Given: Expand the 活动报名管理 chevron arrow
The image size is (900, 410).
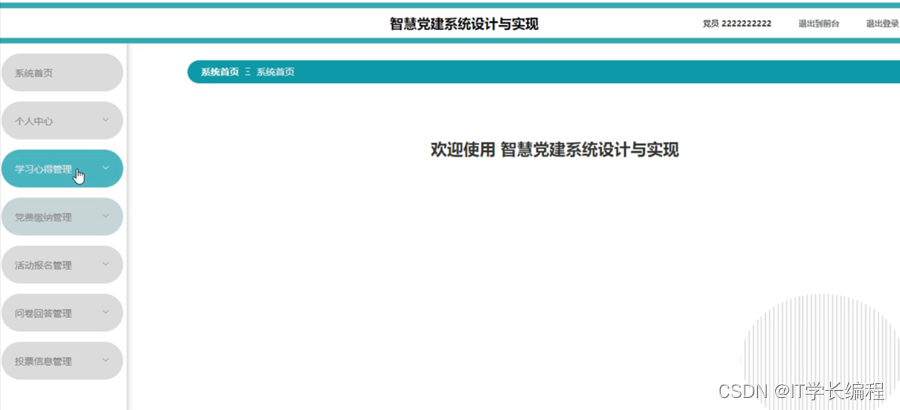Looking at the screenshot, I should [x=105, y=264].
